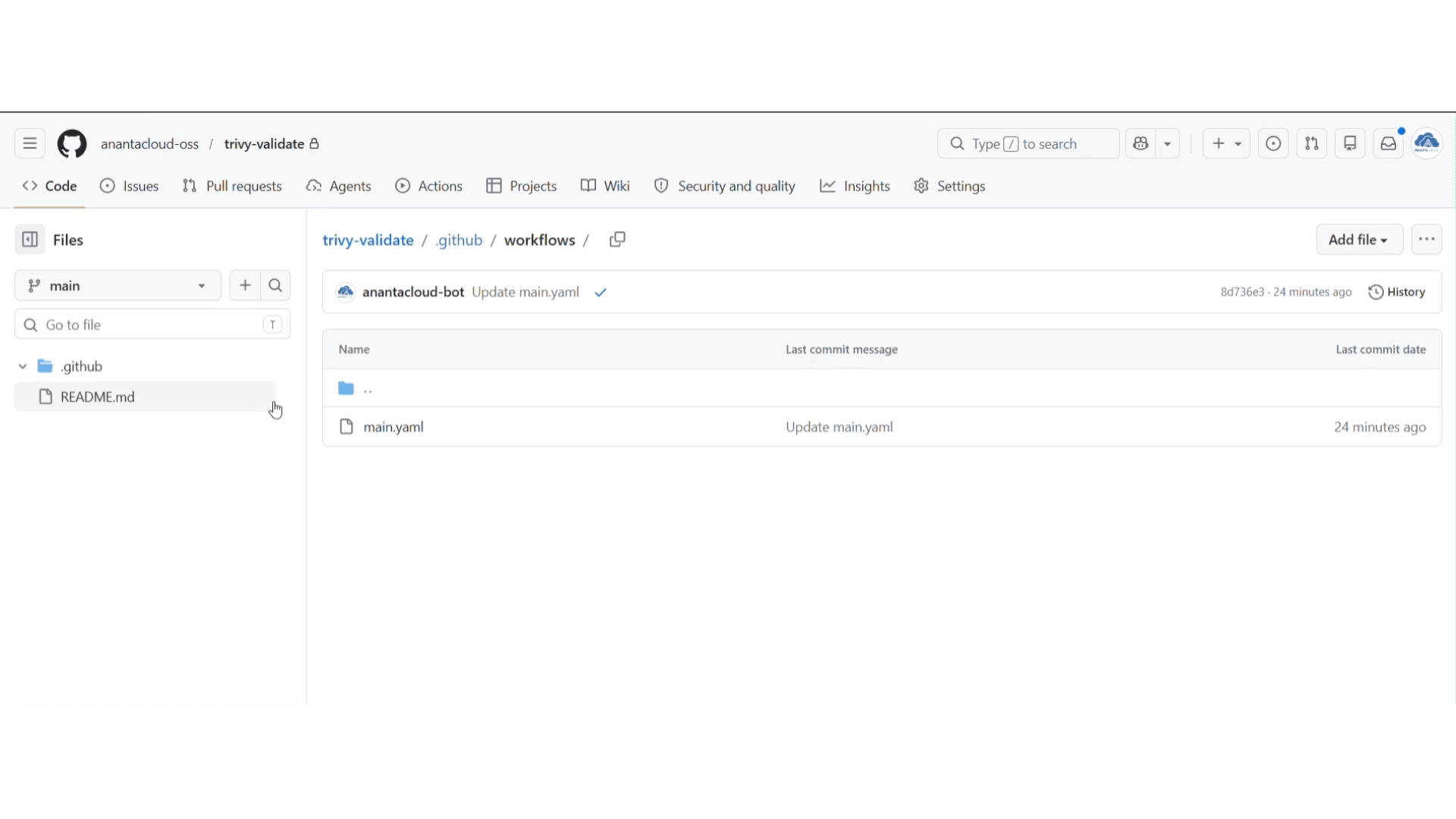Open the main.yaml file link

coord(393,427)
